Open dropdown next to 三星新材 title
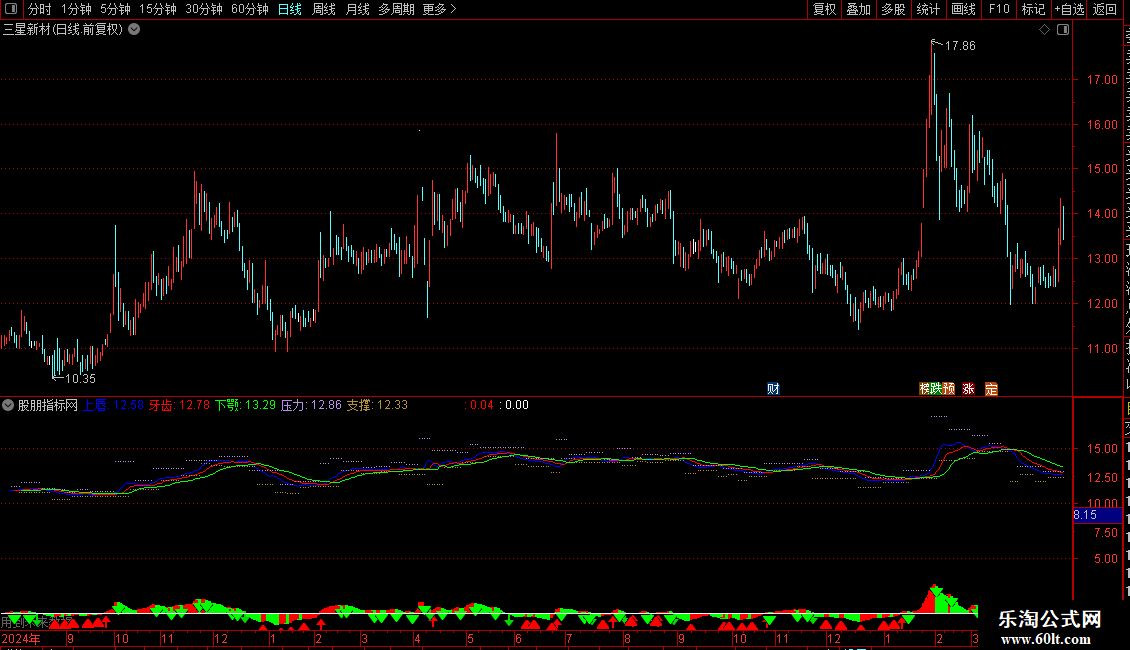Screen dimensions: 1130x650 pyautogui.click(x=134, y=30)
